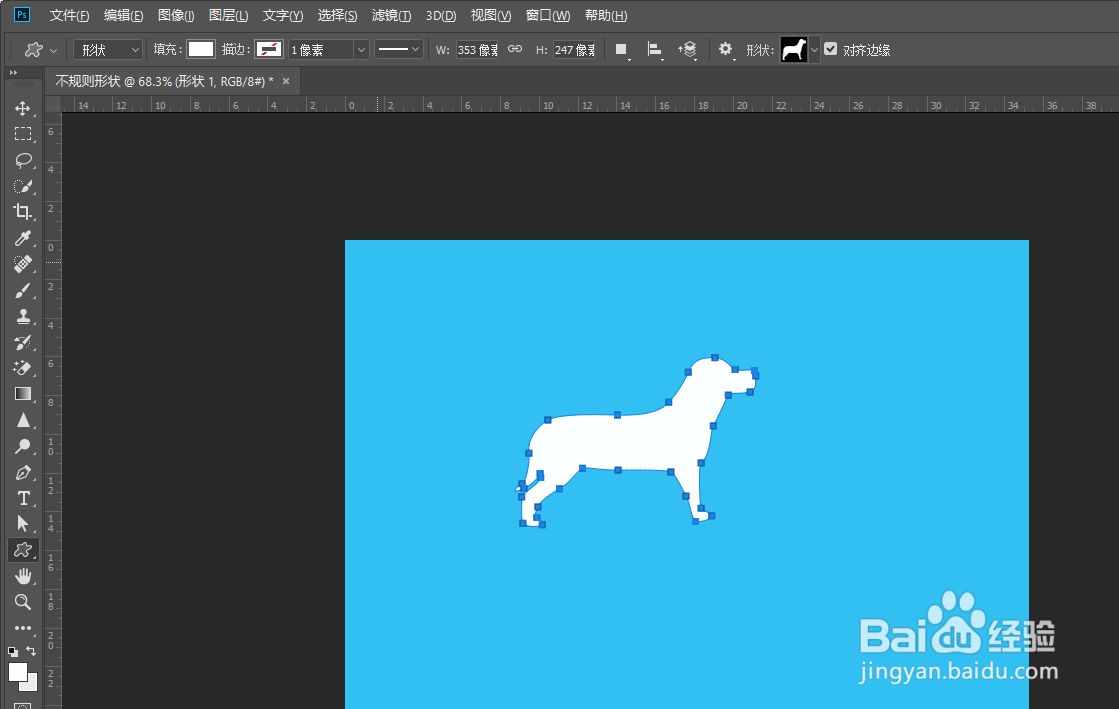The width and height of the screenshot is (1119, 709).
Task: Open path arrangement options
Action: (687, 49)
